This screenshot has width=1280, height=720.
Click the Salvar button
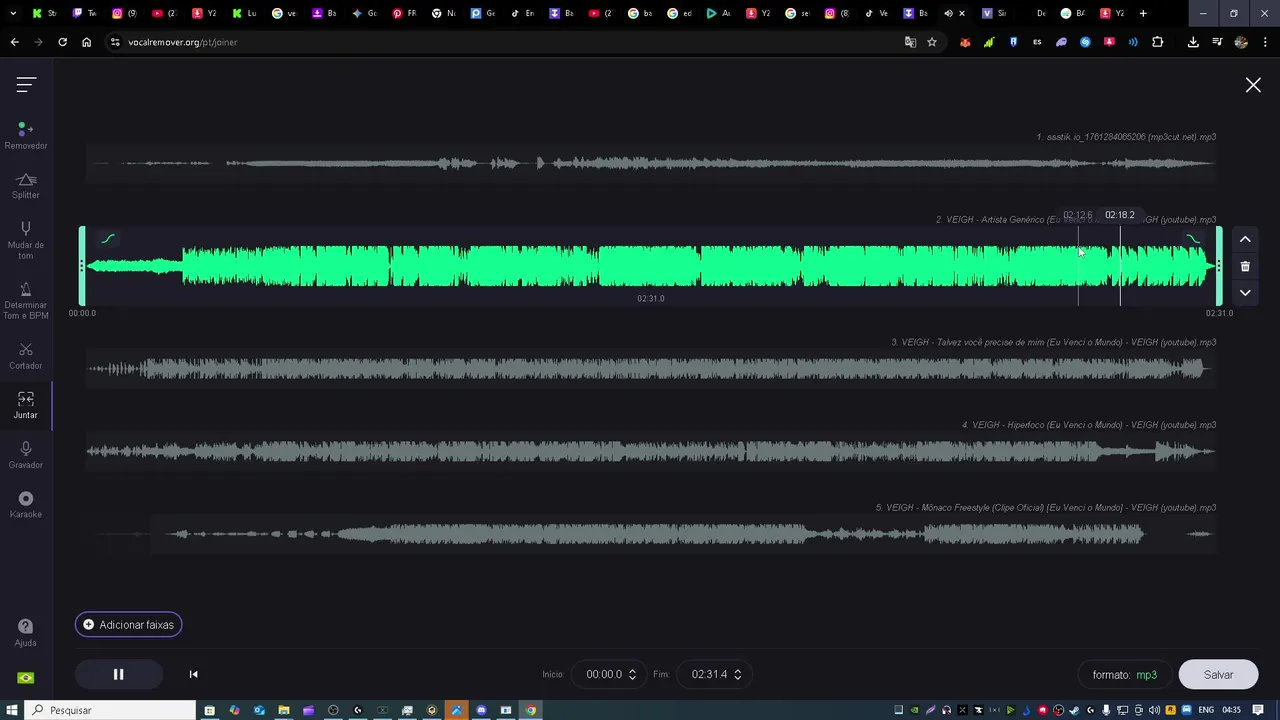(1218, 675)
